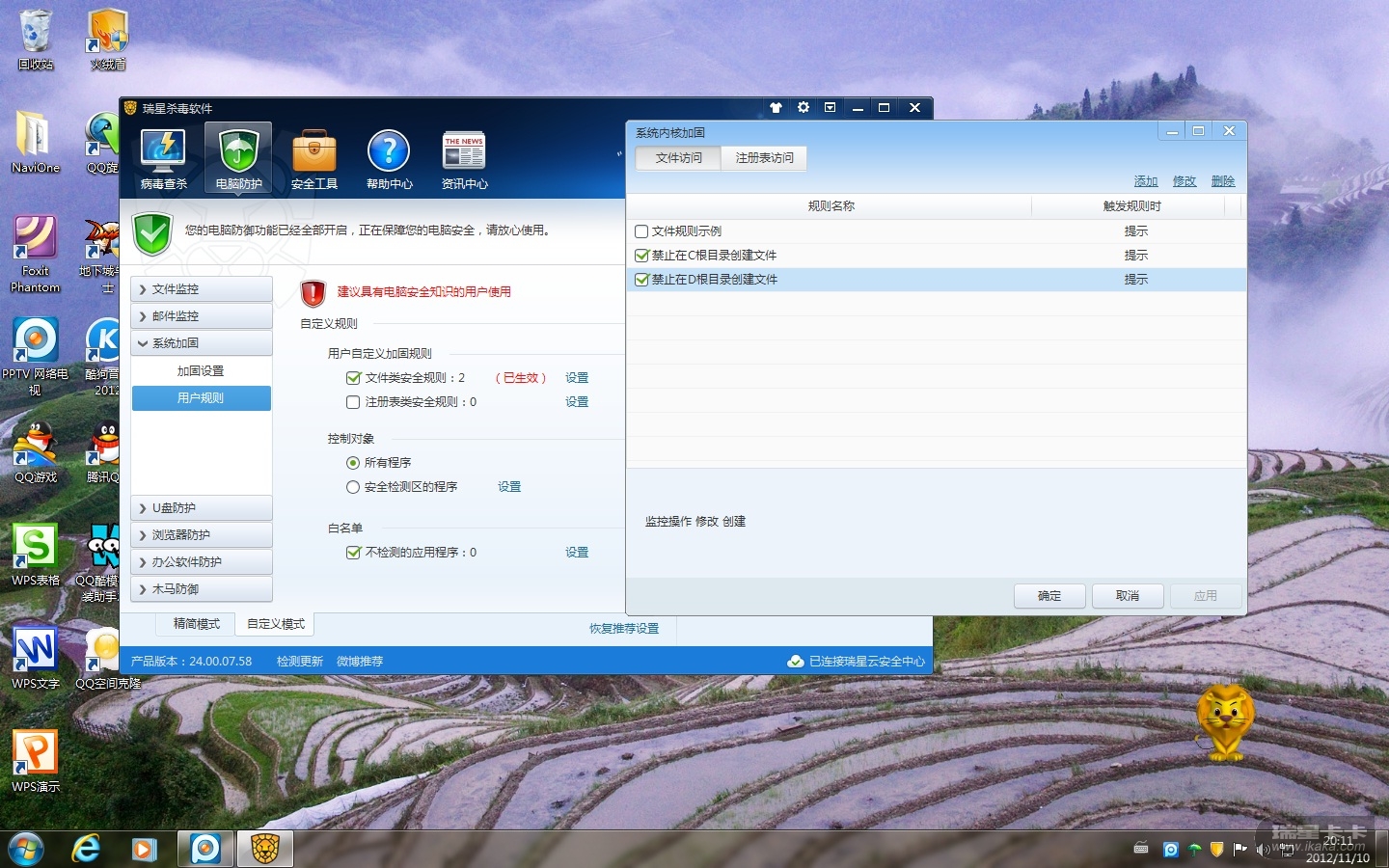Click 设置 next to 注册表类安全规则
The image size is (1389, 868).
[x=577, y=402]
